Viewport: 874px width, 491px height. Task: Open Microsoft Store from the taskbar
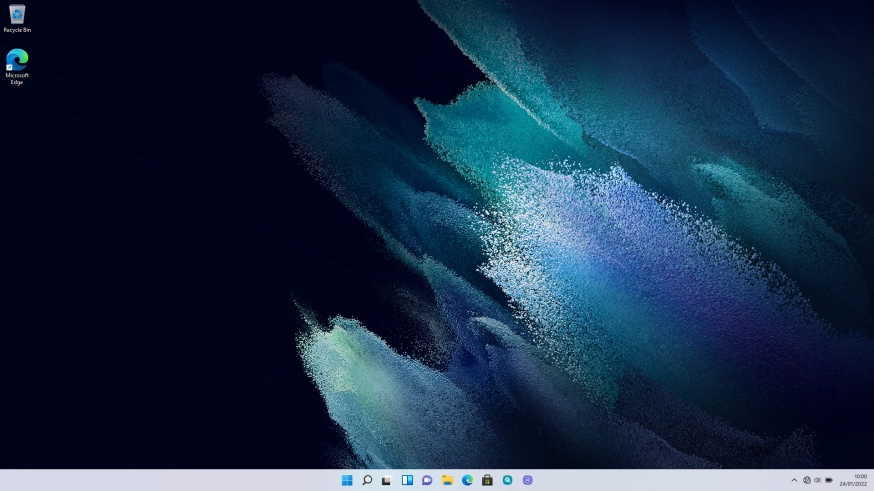[x=487, y=480]
